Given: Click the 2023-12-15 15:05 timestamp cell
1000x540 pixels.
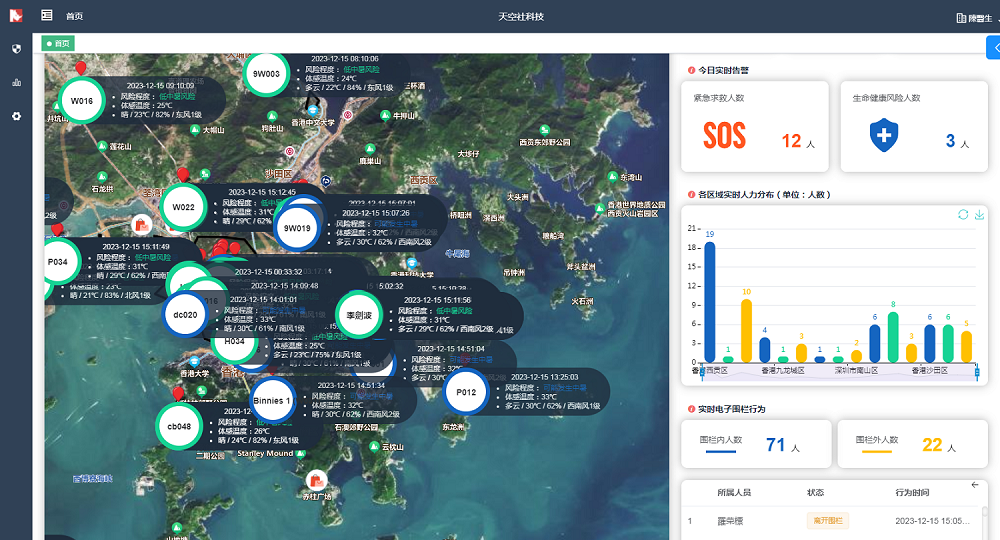Looking at the screenshot, I should (x=932, y=521).
